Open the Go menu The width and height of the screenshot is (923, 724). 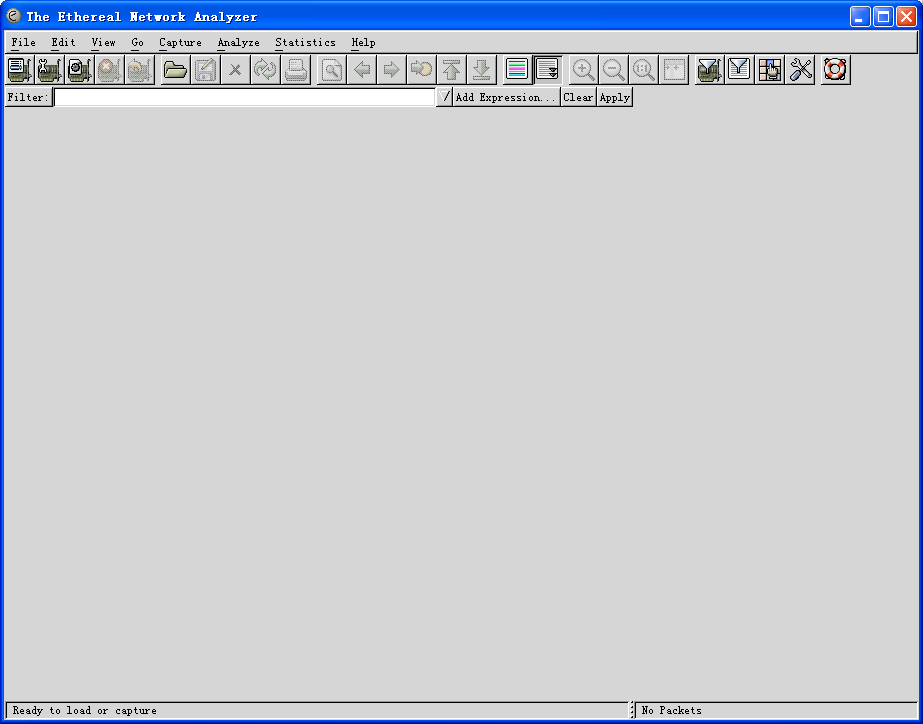(137, 42)
